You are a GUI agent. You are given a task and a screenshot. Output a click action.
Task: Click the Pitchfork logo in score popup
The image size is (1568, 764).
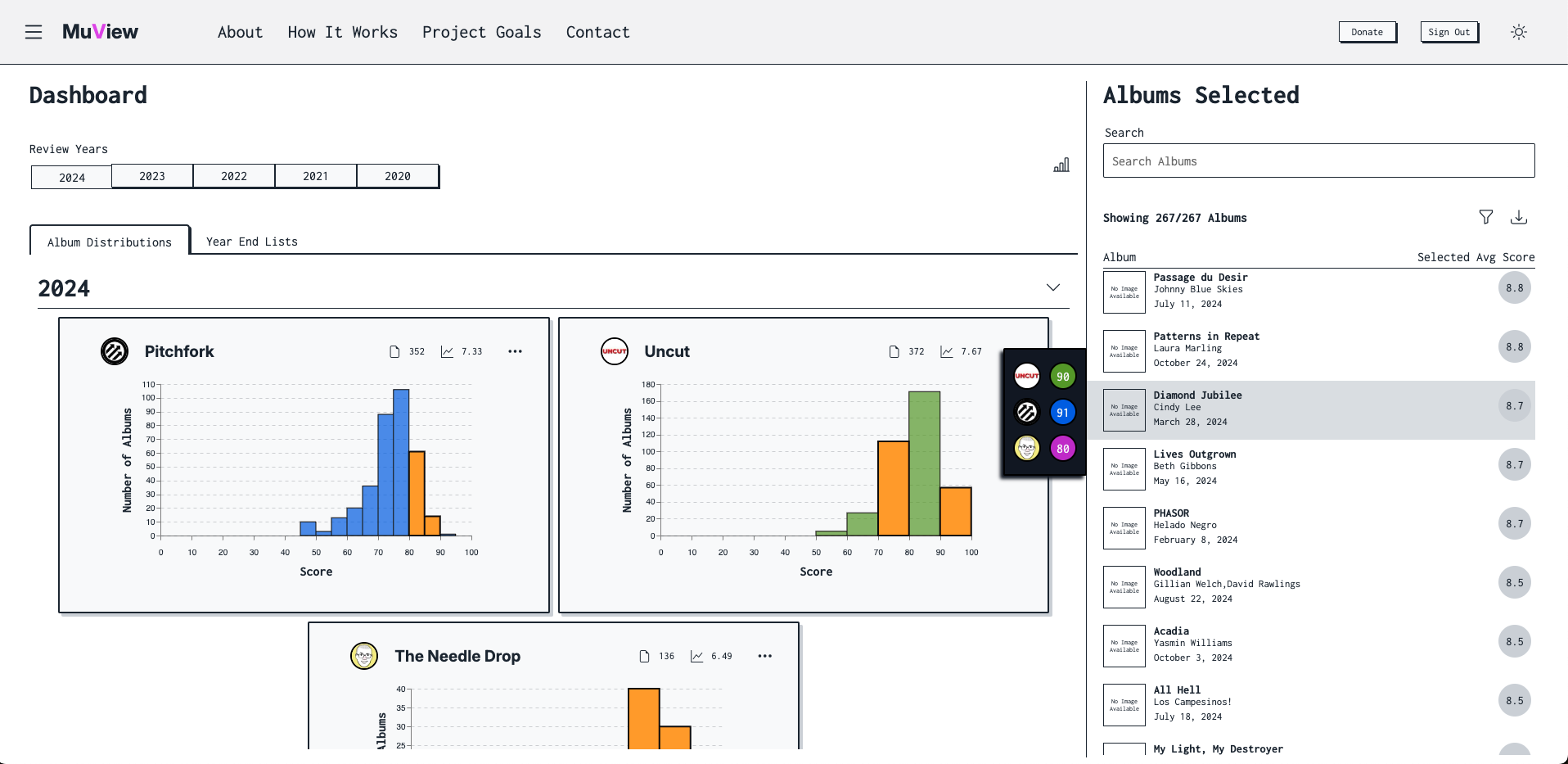[1026, 412]
